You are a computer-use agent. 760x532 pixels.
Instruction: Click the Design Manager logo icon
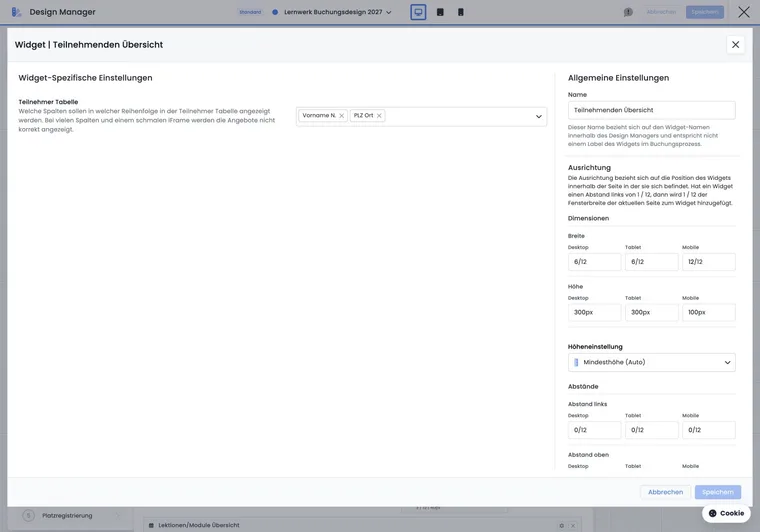point(16,12)
